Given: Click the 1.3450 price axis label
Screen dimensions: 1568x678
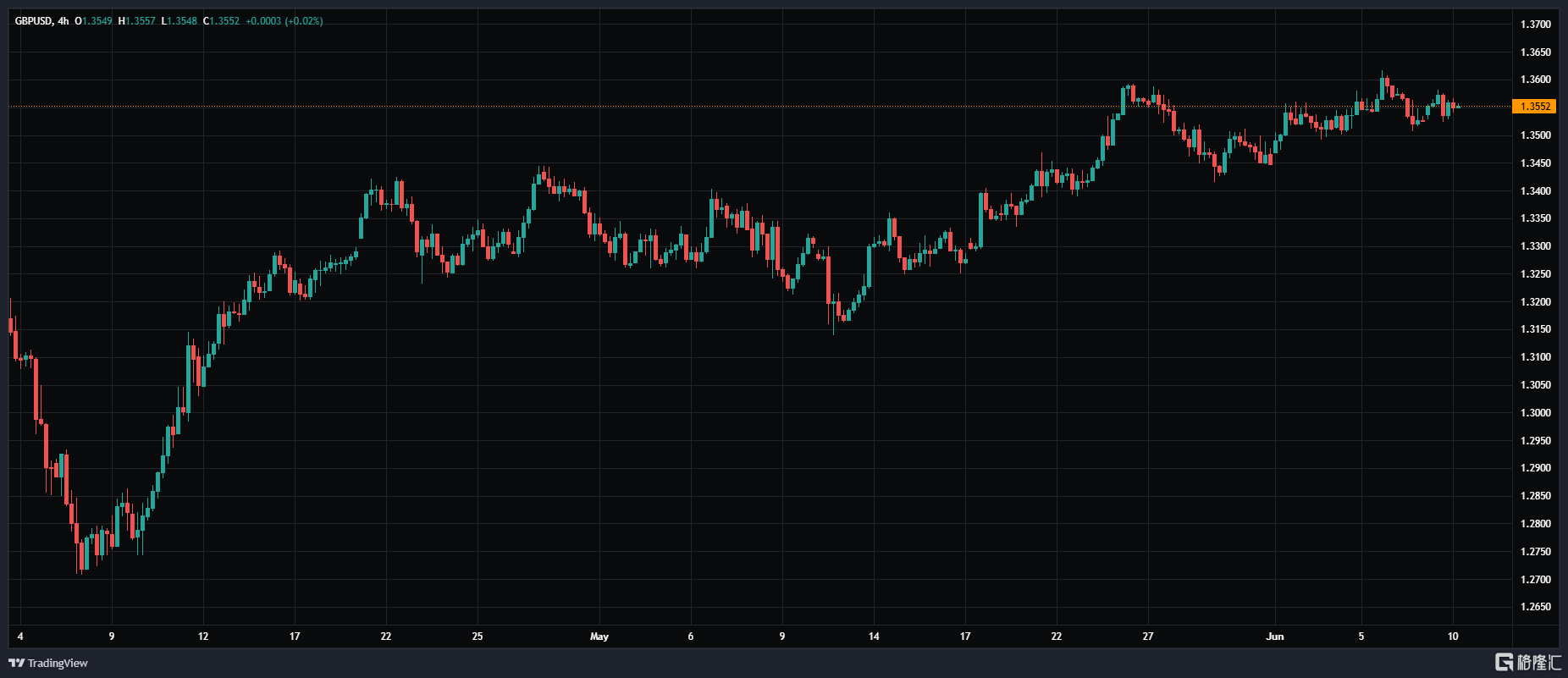Looking at the screenshot, I should click(1535, 163).
